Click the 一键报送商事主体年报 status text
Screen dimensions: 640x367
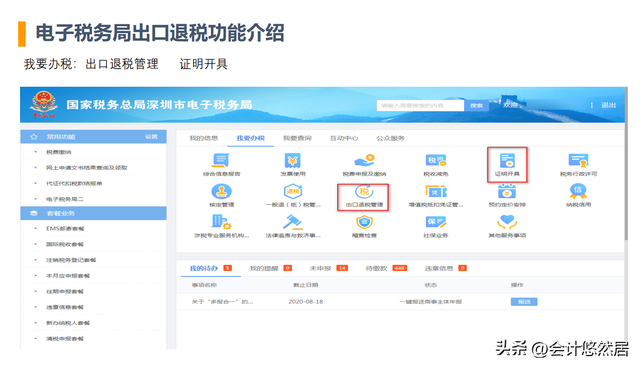pyautogui.click(x=431, y=302)
